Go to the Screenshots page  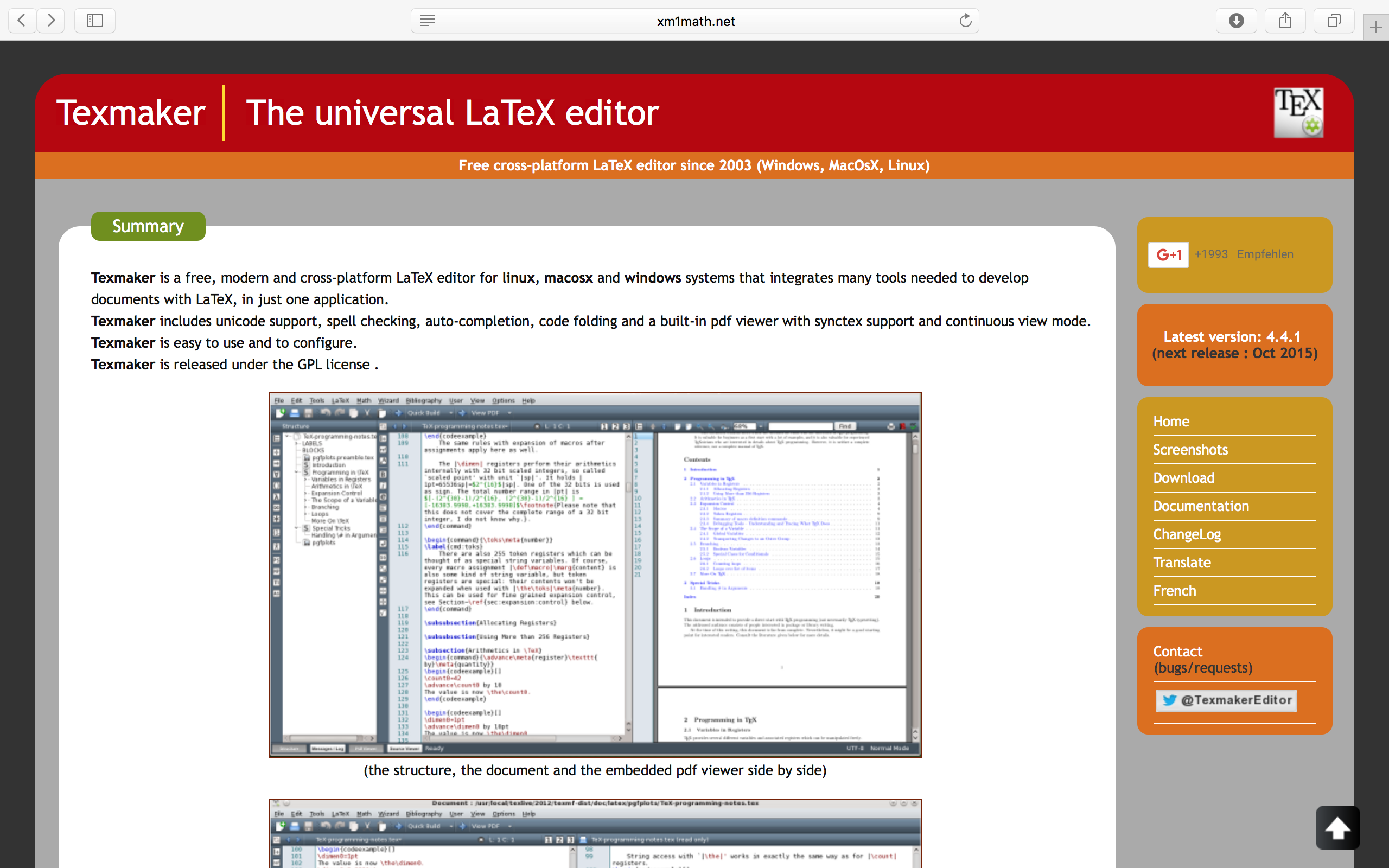pyautogui.click(x=1190, y=450)
